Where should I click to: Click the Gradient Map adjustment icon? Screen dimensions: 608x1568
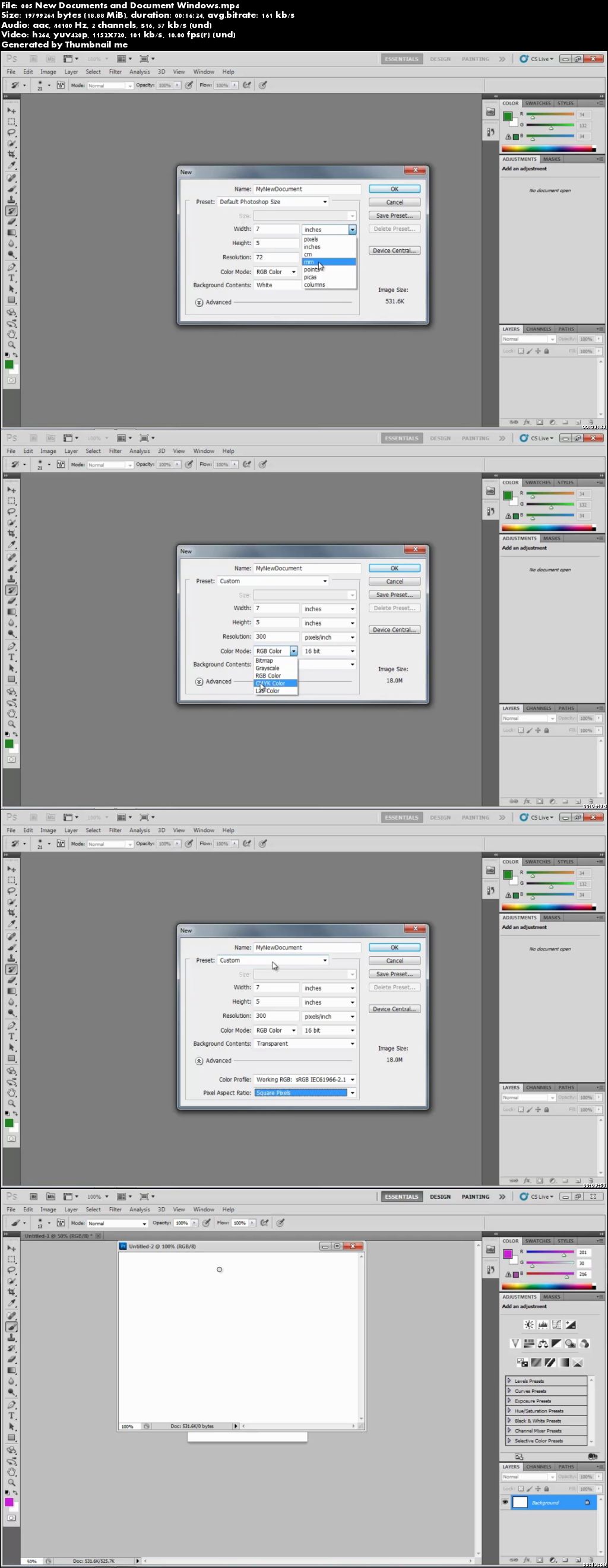564,1362
